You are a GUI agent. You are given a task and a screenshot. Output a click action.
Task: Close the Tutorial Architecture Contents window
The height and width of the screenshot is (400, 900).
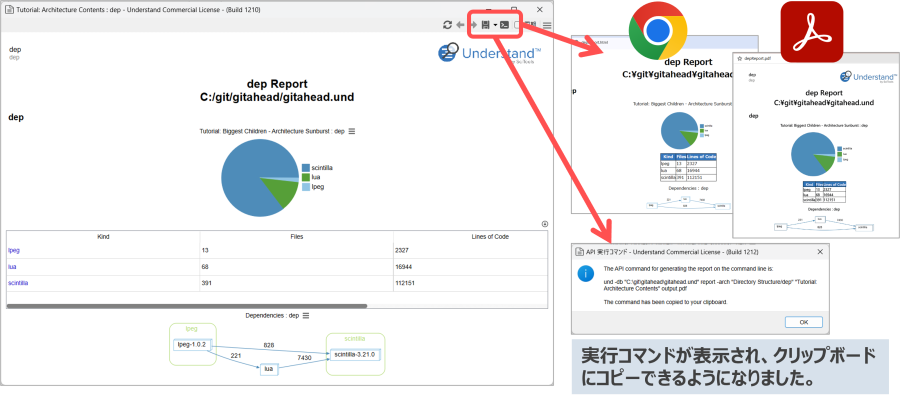tap(540, 9)
